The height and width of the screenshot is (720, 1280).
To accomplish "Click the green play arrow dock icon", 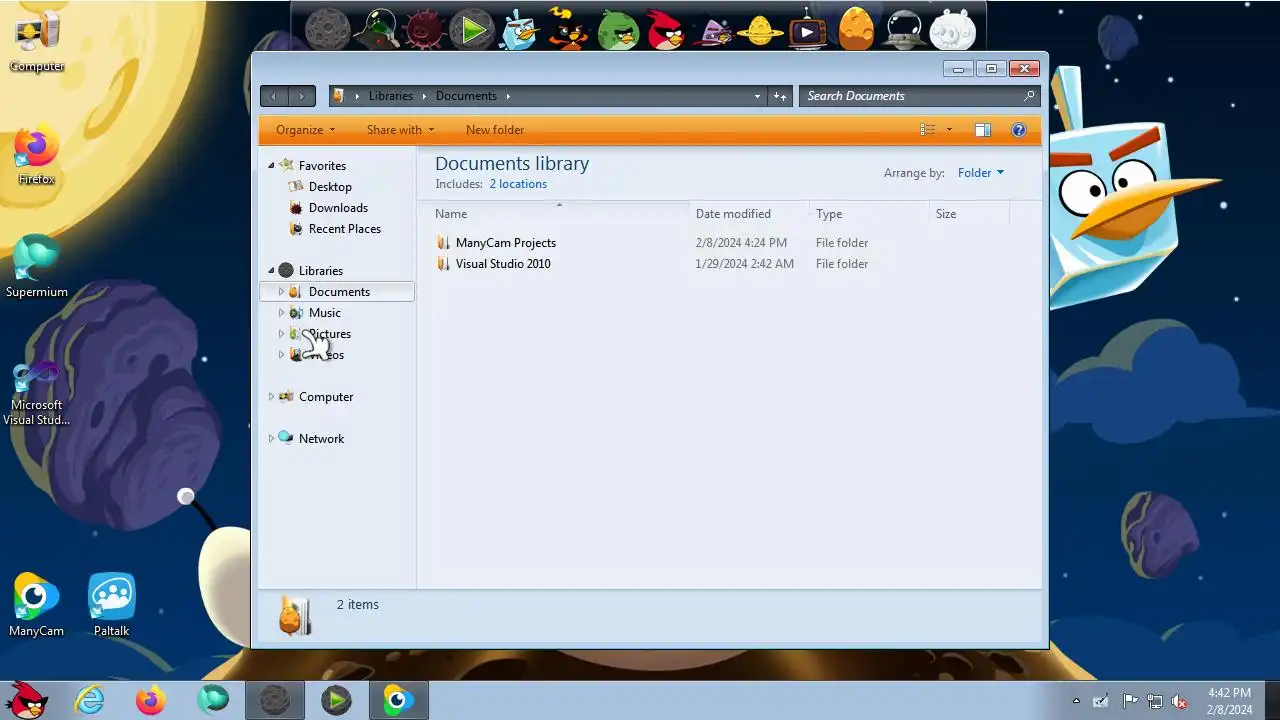I will click(x=472, y=29).
